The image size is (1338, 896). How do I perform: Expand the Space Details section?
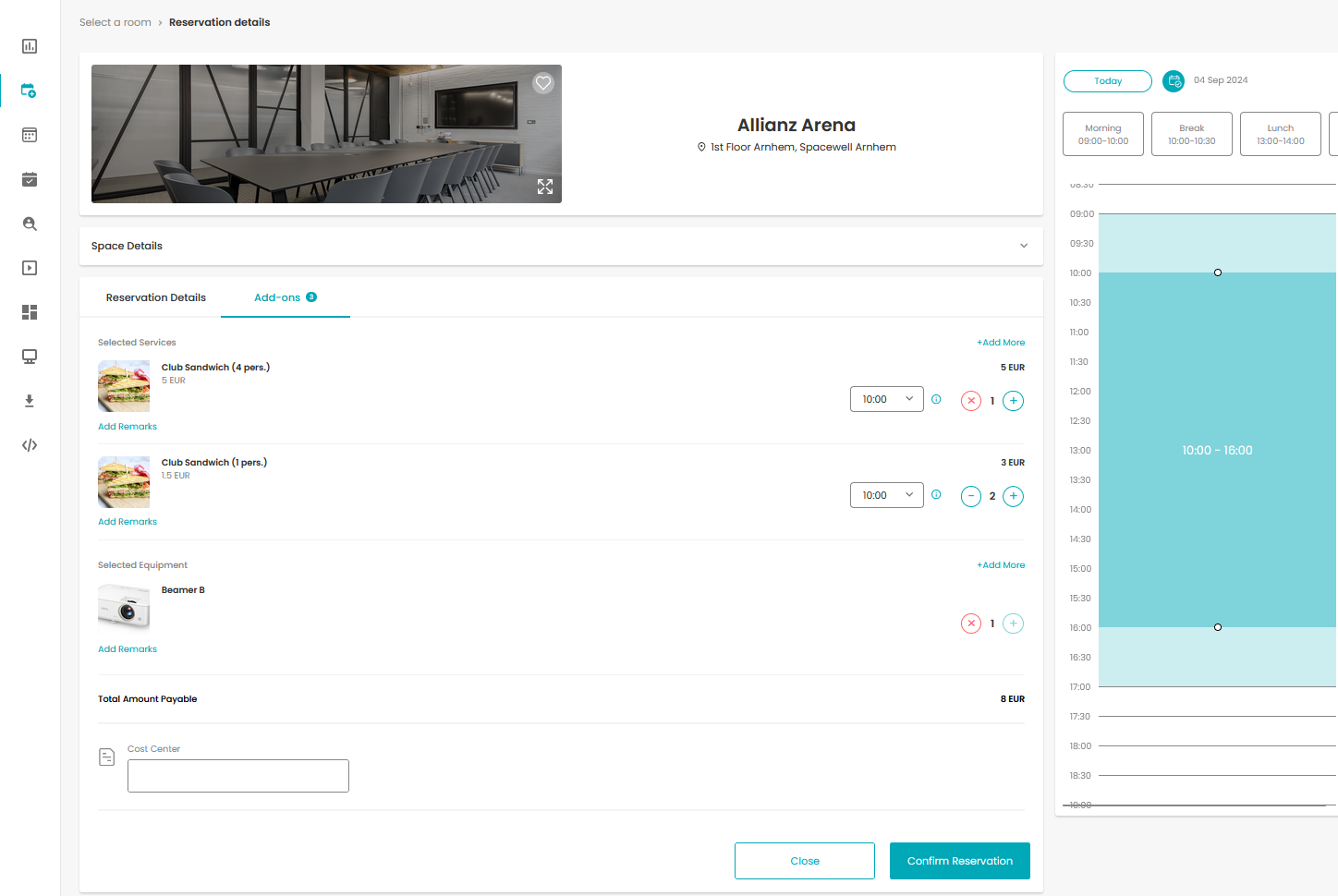coord(561,246)
